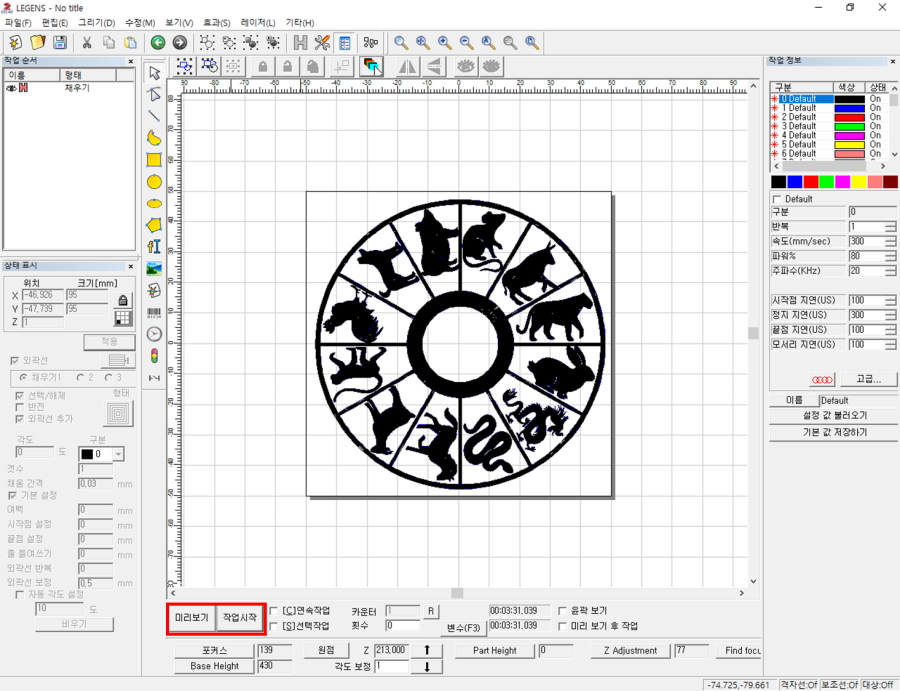Enable the [C]연속작업 checkbox
The image size is (900, 691).
274,611
